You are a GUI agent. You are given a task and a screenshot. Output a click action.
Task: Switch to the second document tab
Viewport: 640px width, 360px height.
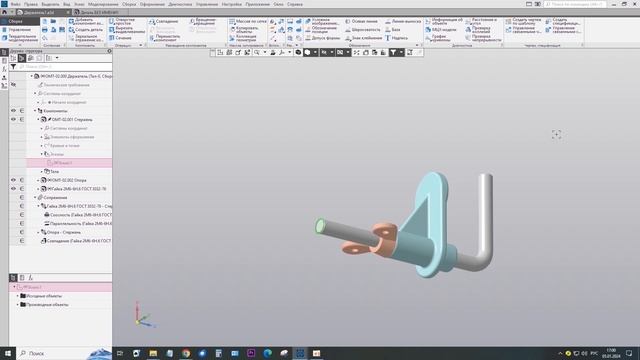tap(99, 12)
